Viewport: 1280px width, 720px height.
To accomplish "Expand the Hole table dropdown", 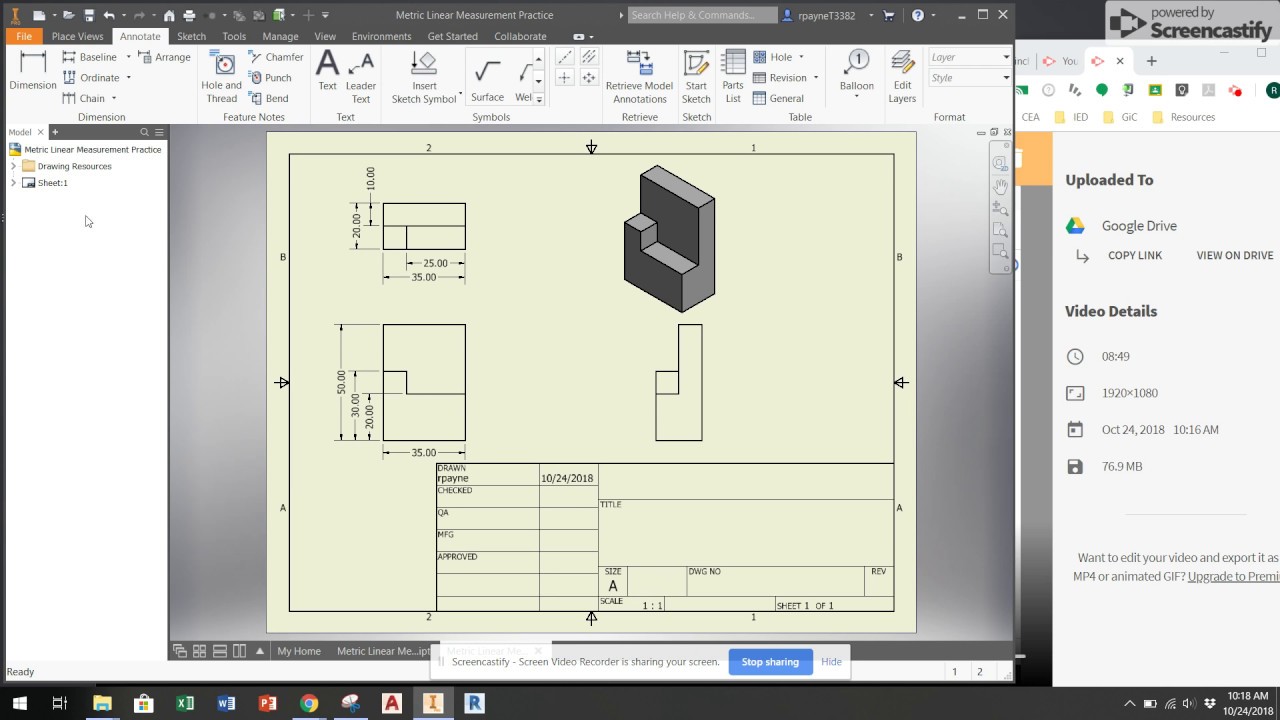I will click(x=801, y=57).
